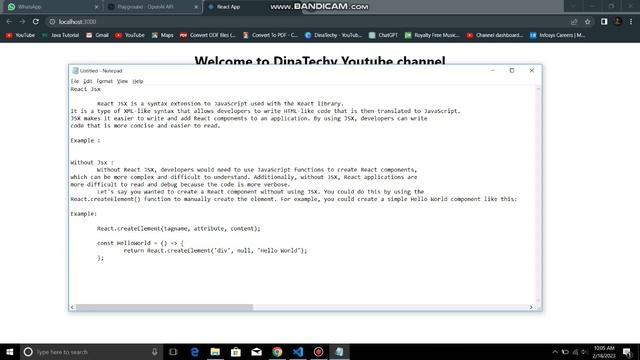Open Task View on taskbar
This screenshot has width=640, height=360.
click(x=173, y=352)
